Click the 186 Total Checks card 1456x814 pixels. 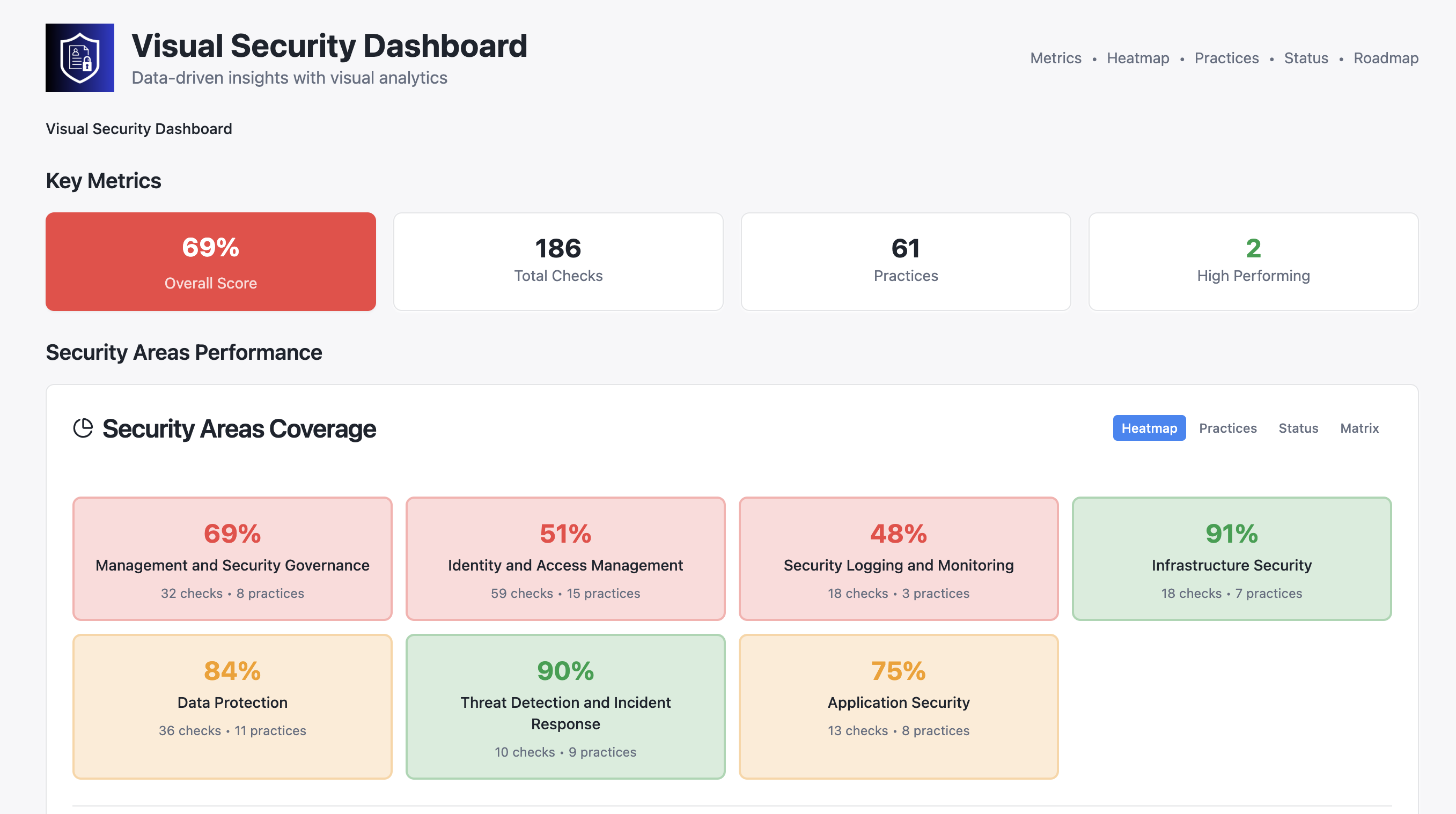tap(558, 262)
